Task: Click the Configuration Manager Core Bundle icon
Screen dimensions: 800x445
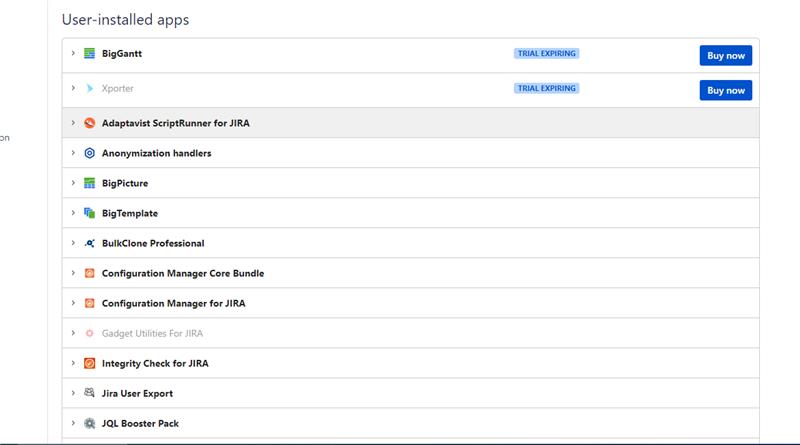Action: pyautogui.click(x=89, y=273)
